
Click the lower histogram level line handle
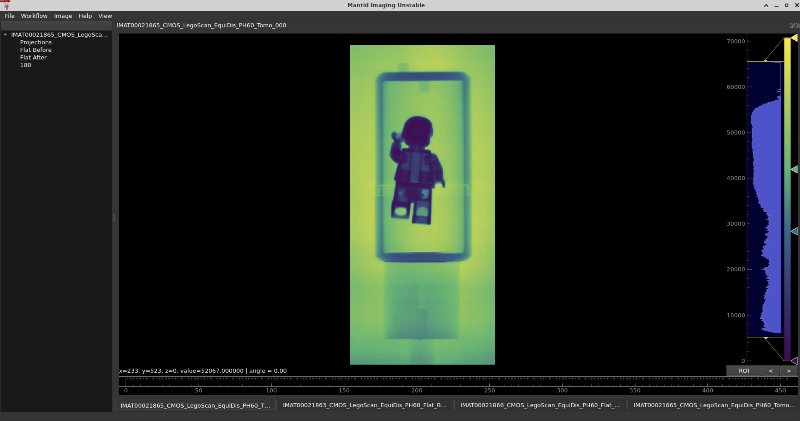pyautogui.click(x=765, y=337)
